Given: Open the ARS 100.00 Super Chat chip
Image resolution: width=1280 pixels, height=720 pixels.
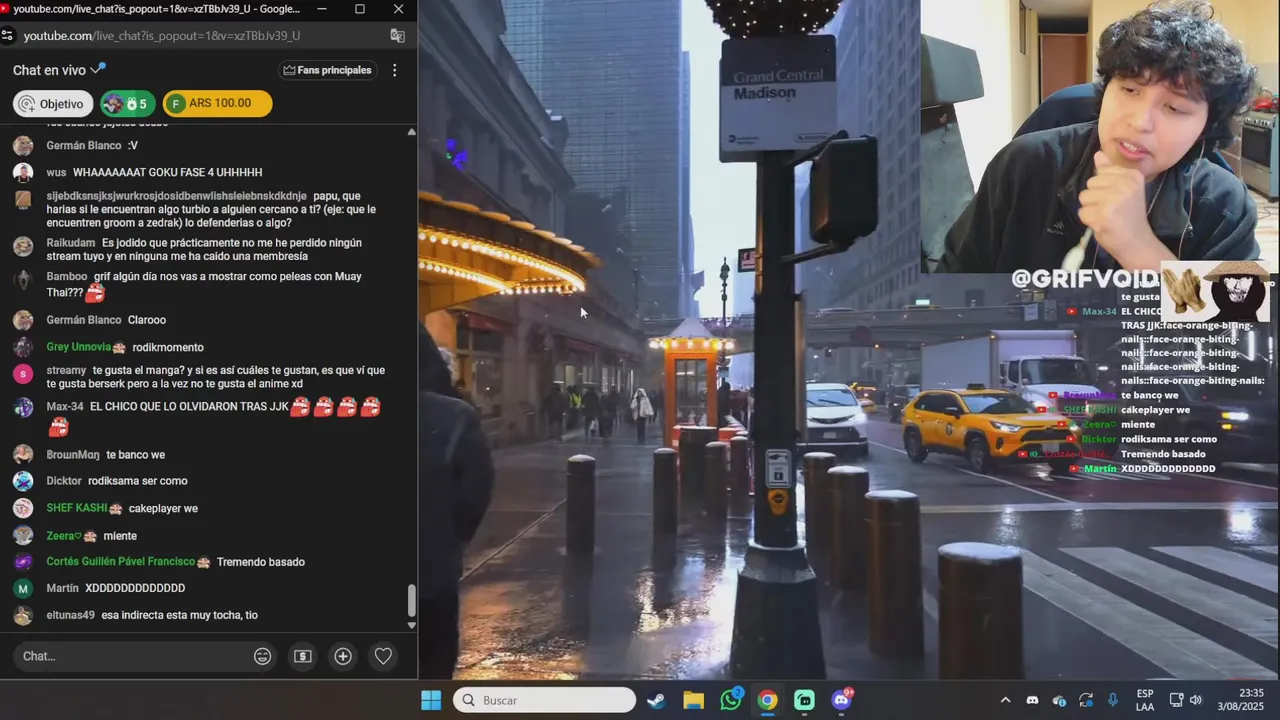Looking at the screenshot, I should click(217, 104).
